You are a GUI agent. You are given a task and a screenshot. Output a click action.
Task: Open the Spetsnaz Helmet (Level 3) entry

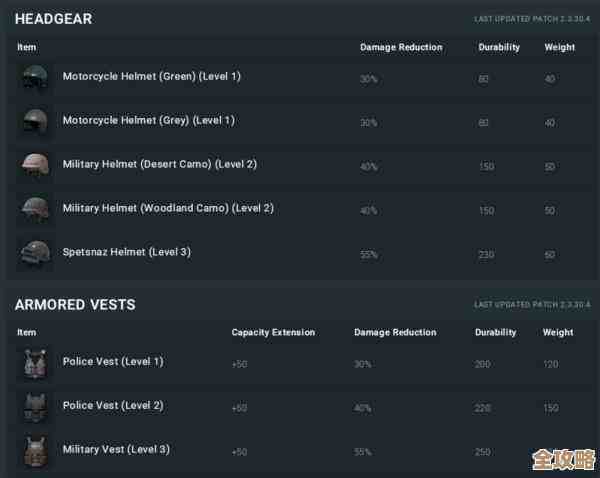(126, 252)
